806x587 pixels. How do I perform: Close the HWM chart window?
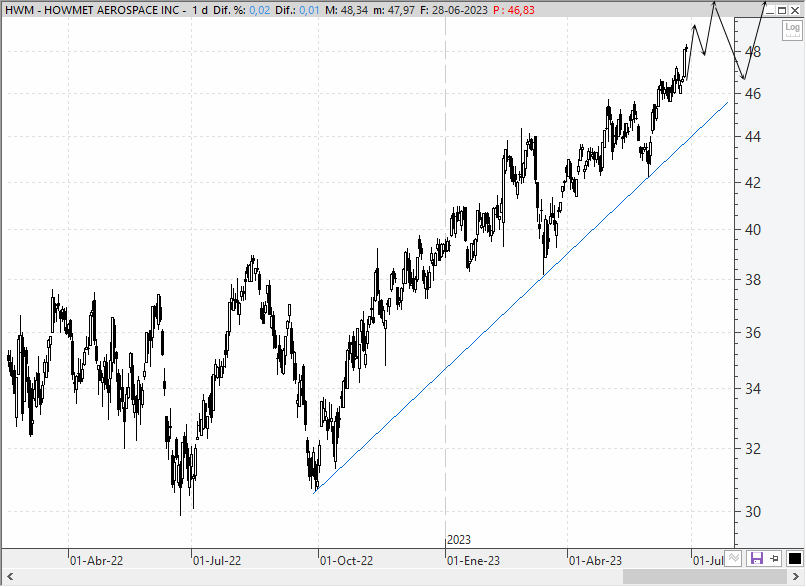pos(795,10)
